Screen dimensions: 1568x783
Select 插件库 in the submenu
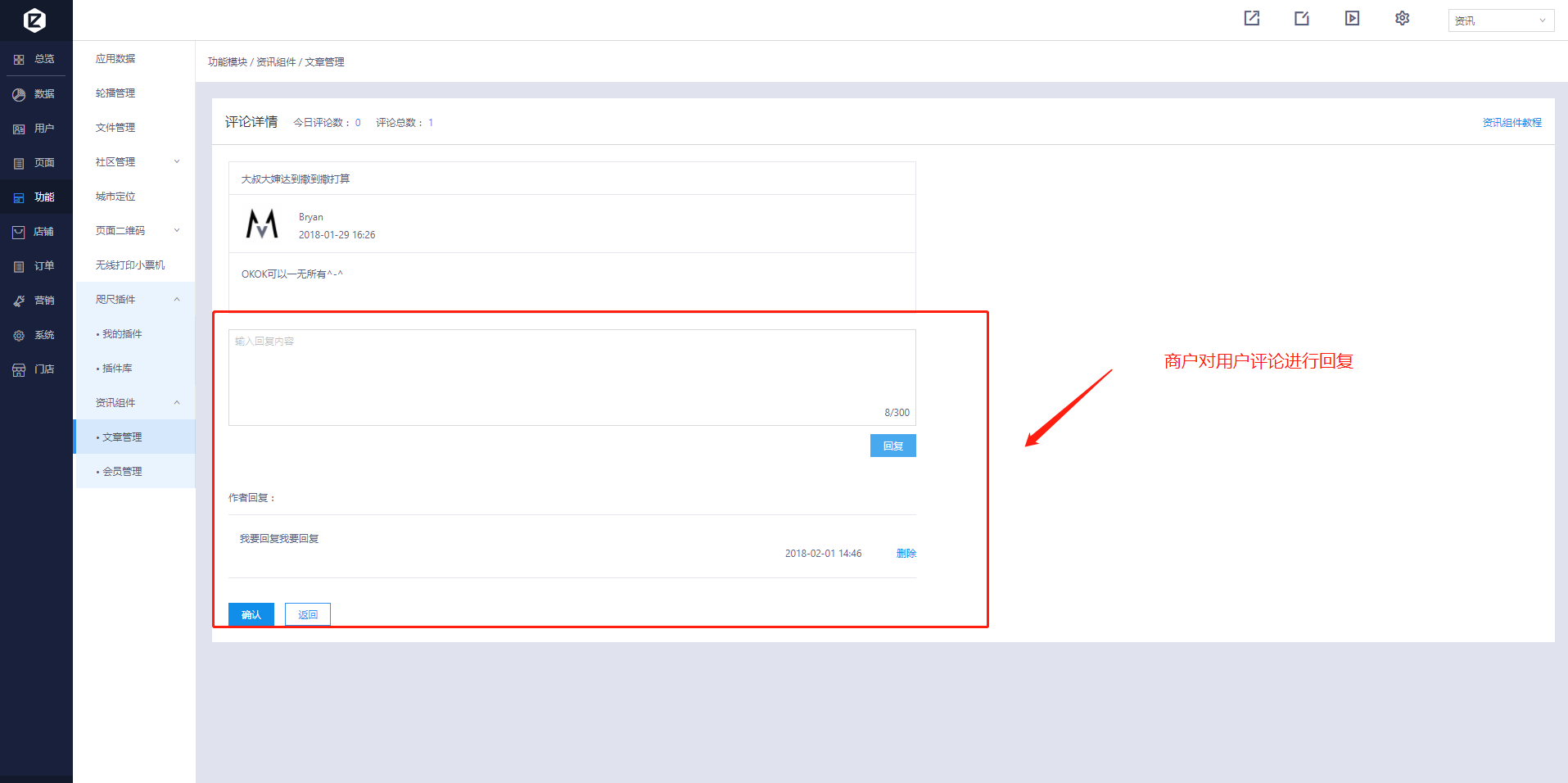click(x=117, y=369)
